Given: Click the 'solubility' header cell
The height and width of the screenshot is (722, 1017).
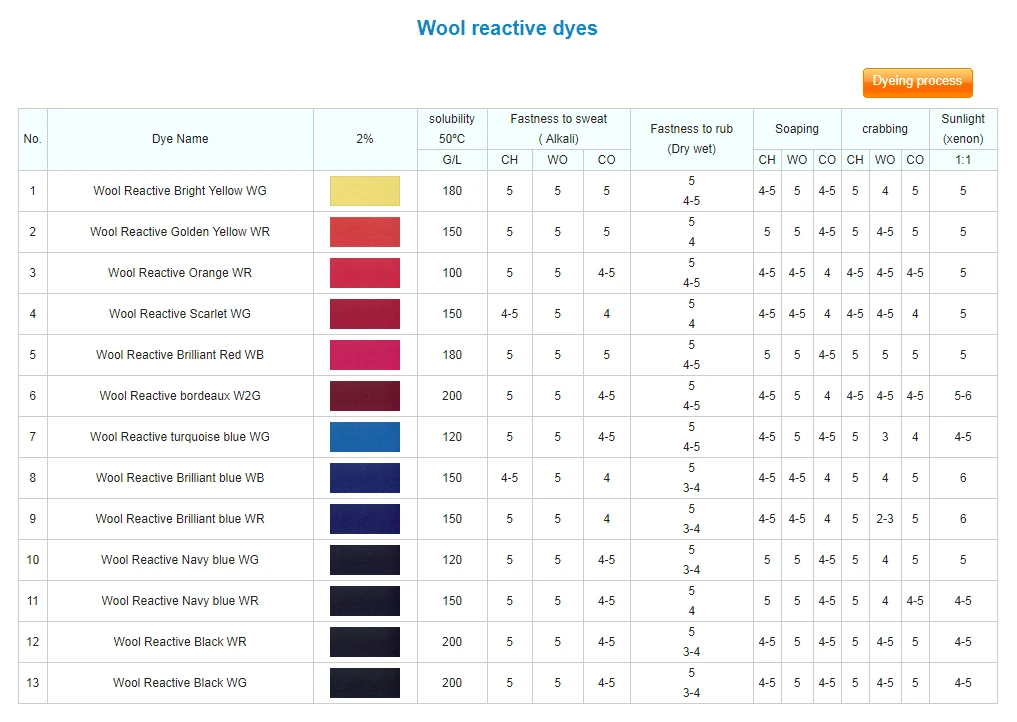Looking at the screenshot, I should pyautogui.click(x=452, y=128).
